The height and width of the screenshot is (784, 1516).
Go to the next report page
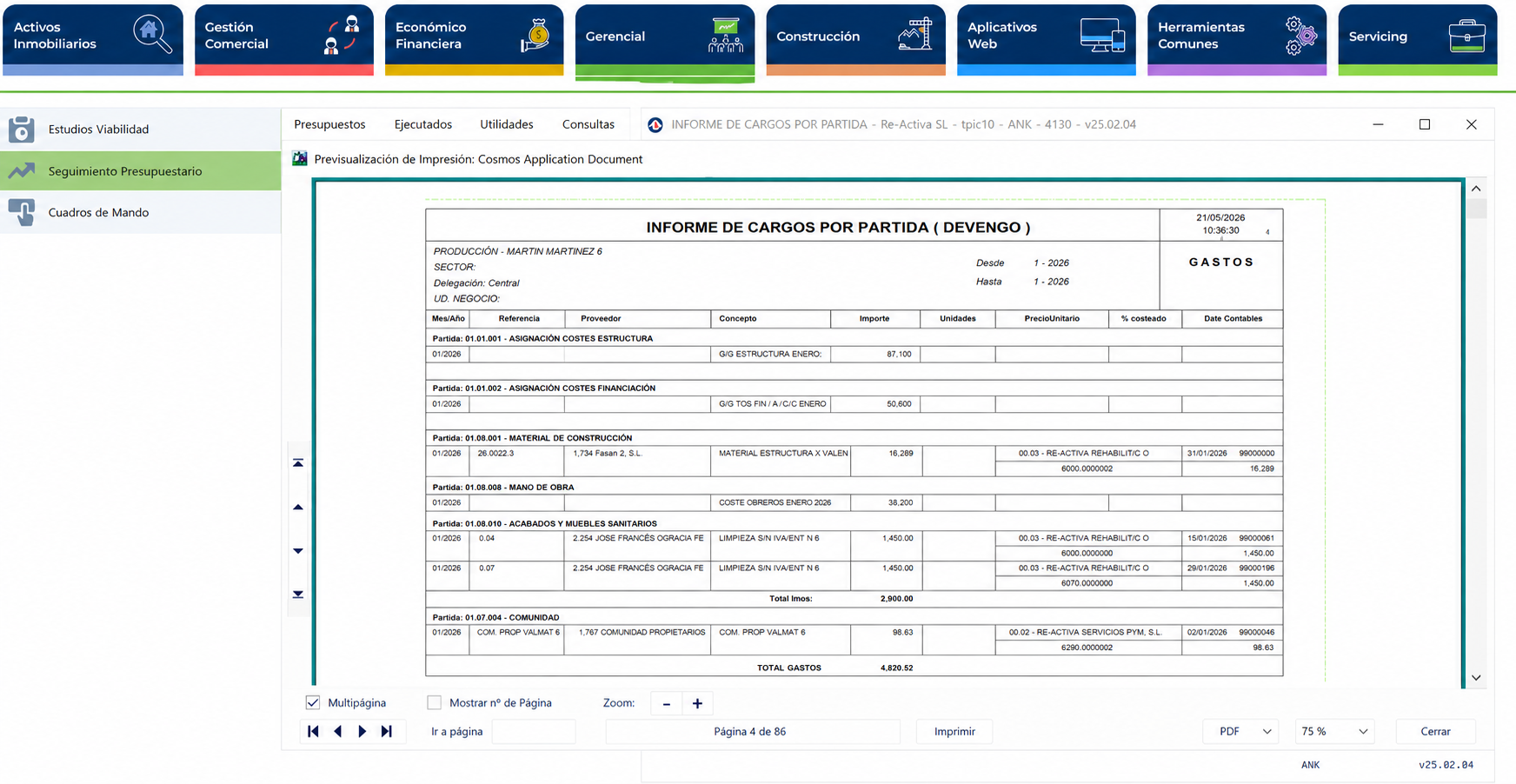pos(362,732)
